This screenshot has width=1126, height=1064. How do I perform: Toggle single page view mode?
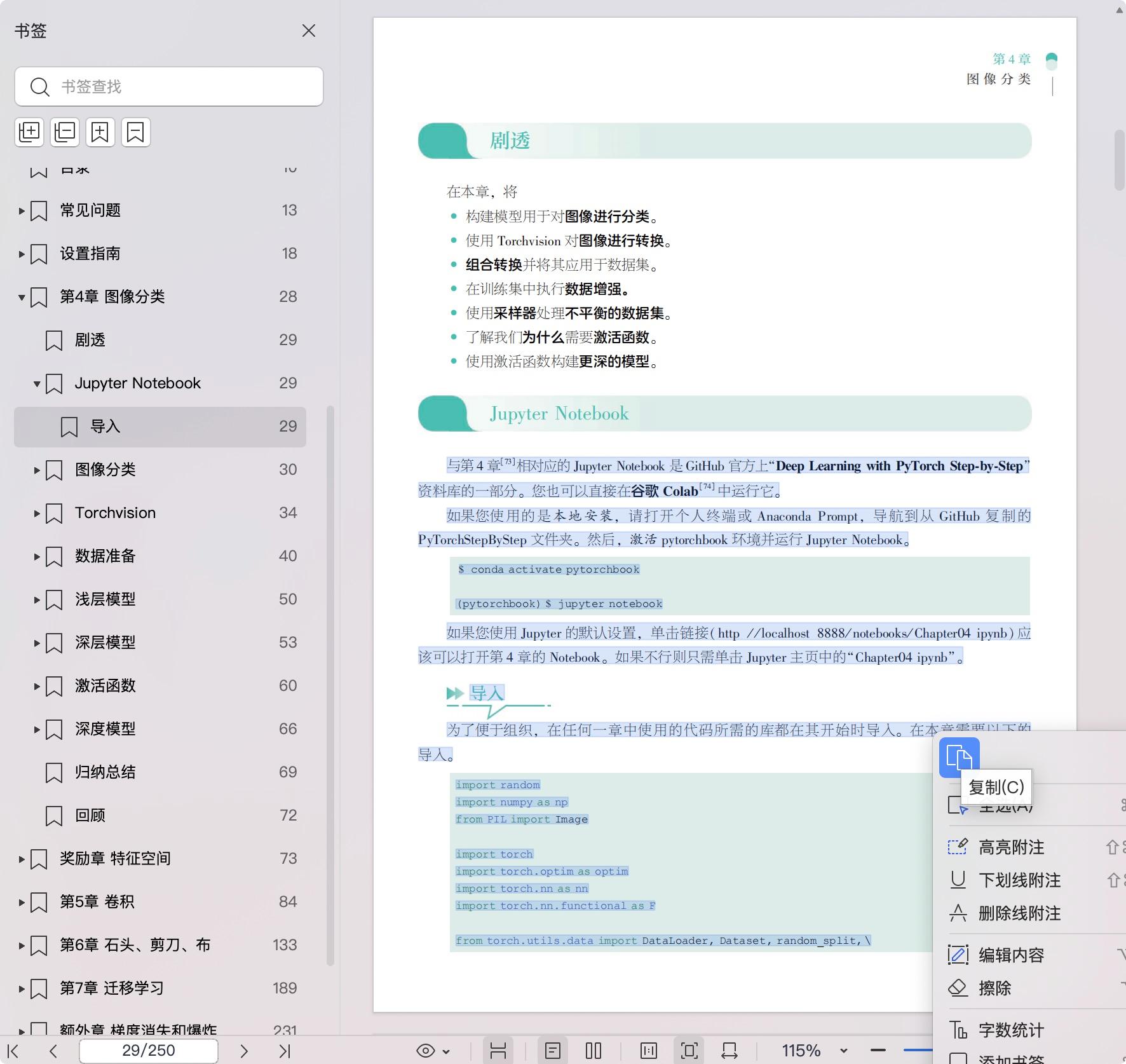[553, 1051]
